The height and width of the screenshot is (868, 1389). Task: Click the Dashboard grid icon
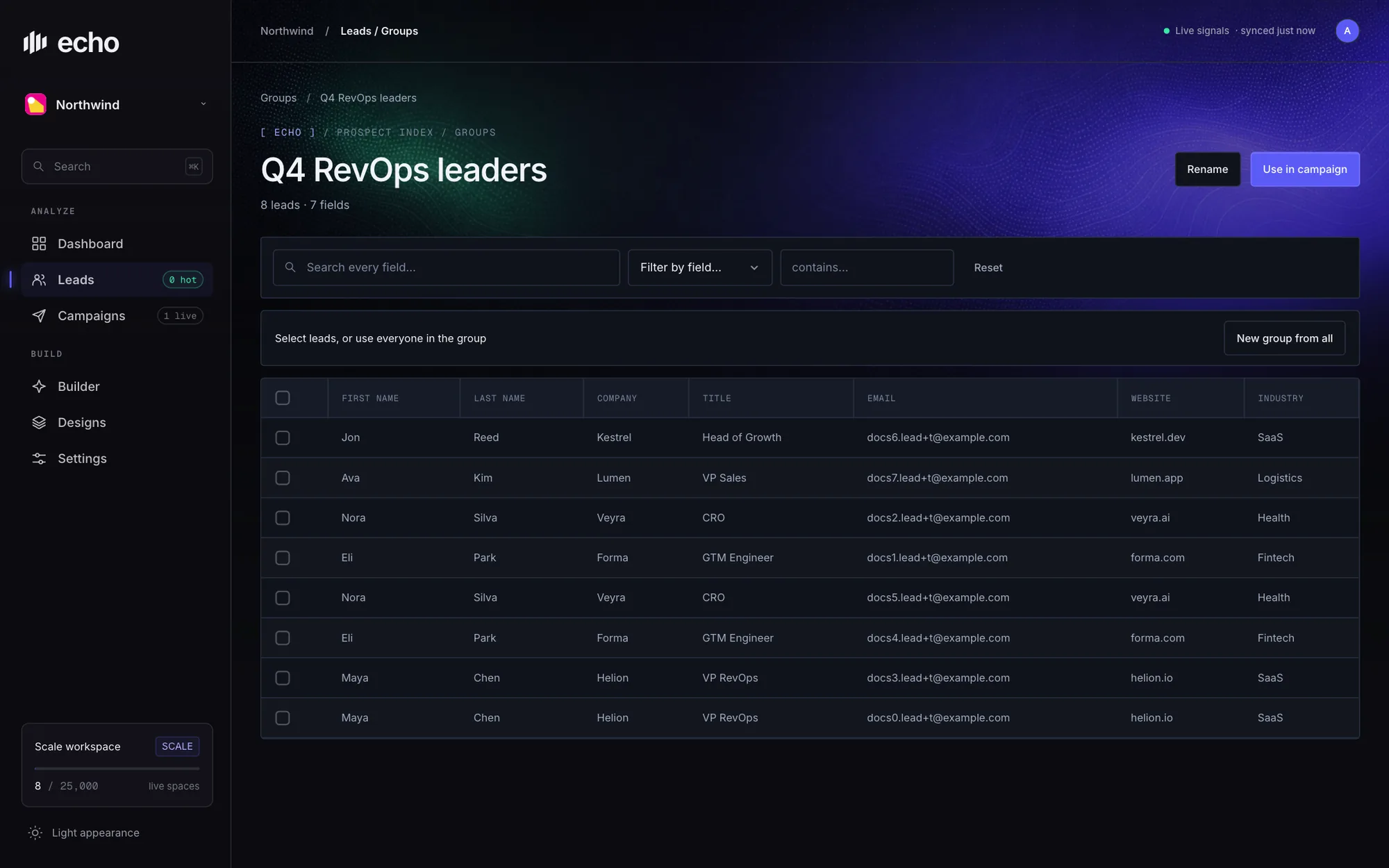pyautogui.click(x=39, y=244)
